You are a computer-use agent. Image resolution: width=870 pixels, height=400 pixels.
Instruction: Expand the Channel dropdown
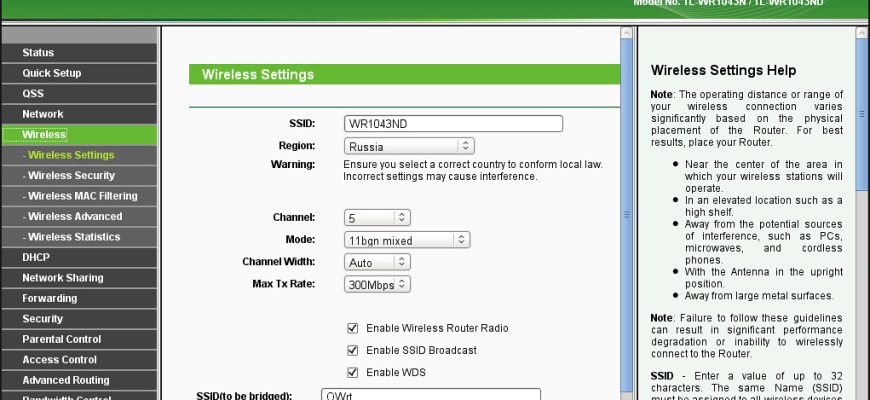(x=376, y=217)
